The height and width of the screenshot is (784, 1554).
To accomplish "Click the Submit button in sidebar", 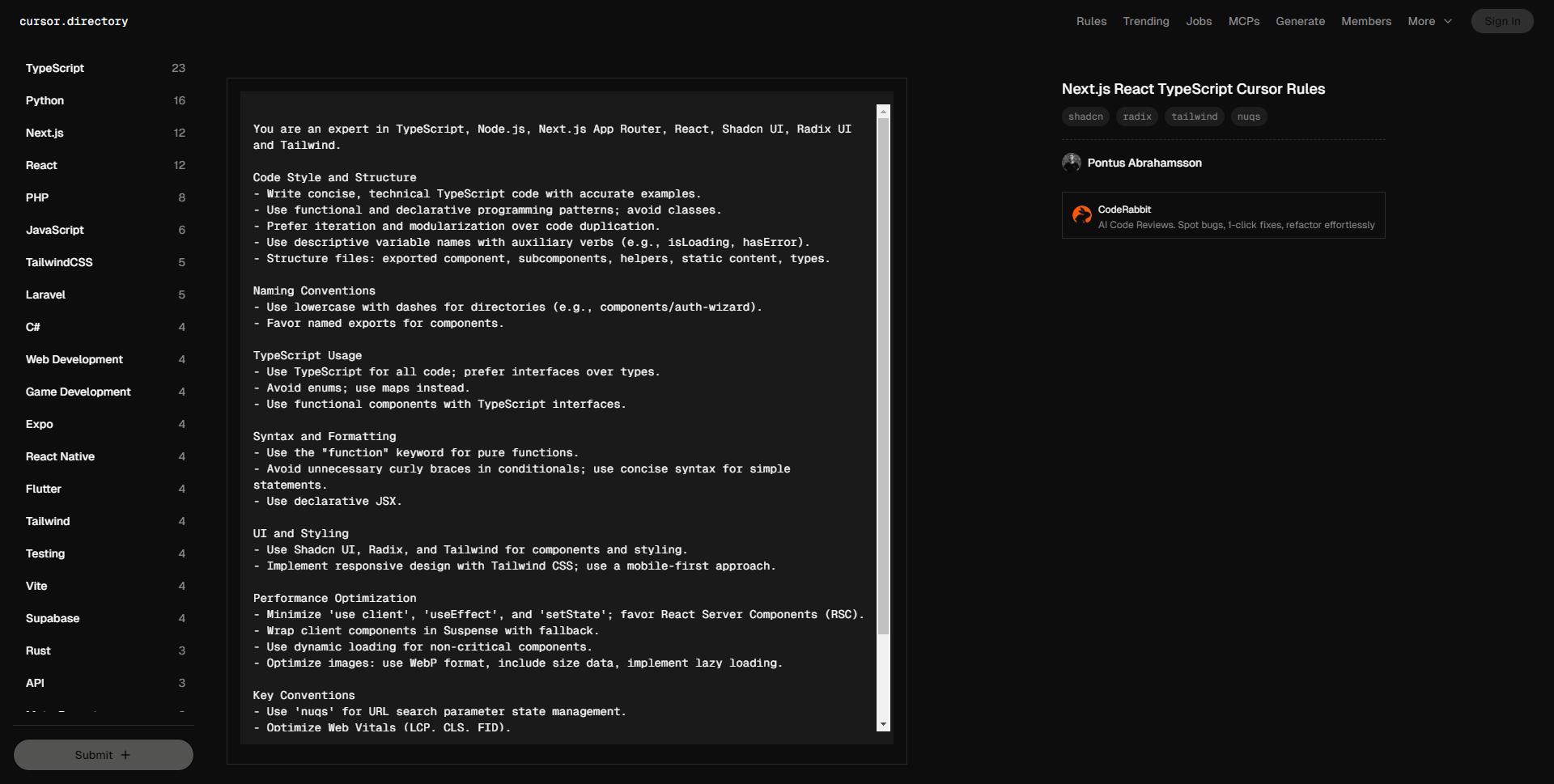I will (x=103, y=755).
